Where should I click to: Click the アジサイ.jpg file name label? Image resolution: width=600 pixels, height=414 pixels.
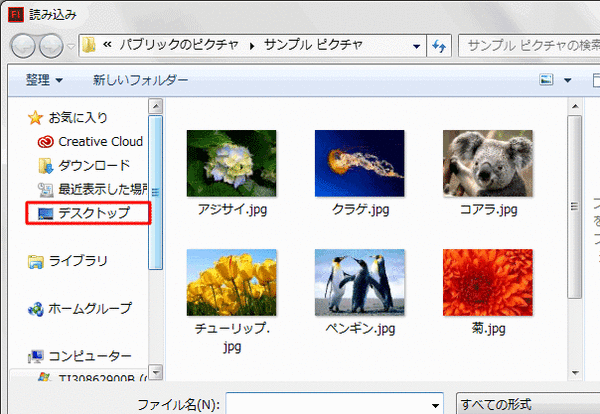(x=232, y=209)
